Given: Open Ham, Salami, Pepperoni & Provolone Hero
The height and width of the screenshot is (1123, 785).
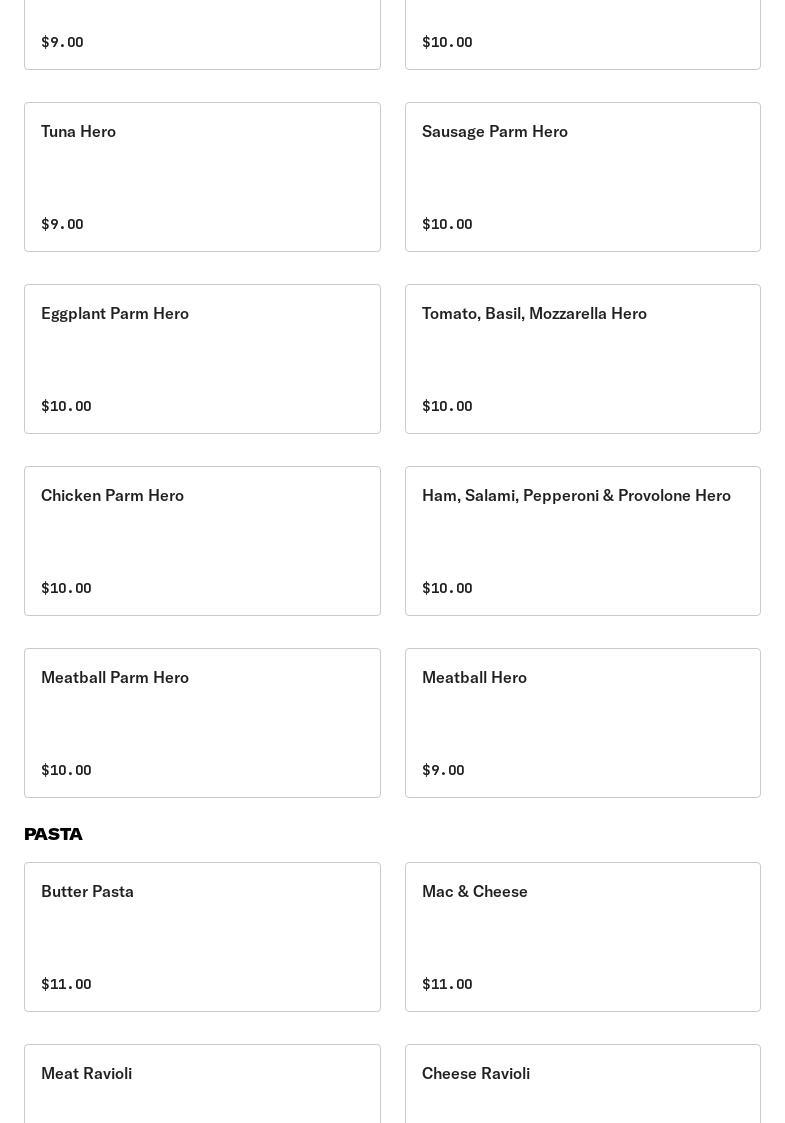Looking at the screenshot, I should (x=582, y=541).
